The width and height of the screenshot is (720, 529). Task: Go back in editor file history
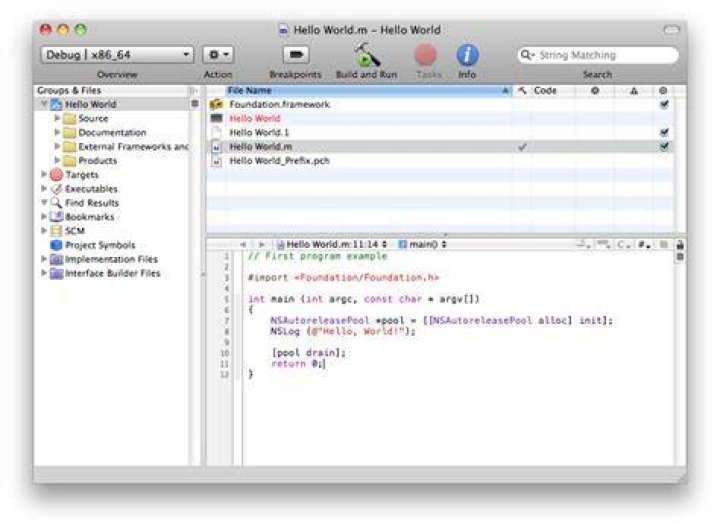pyautogui.click(x=243, y=245)
